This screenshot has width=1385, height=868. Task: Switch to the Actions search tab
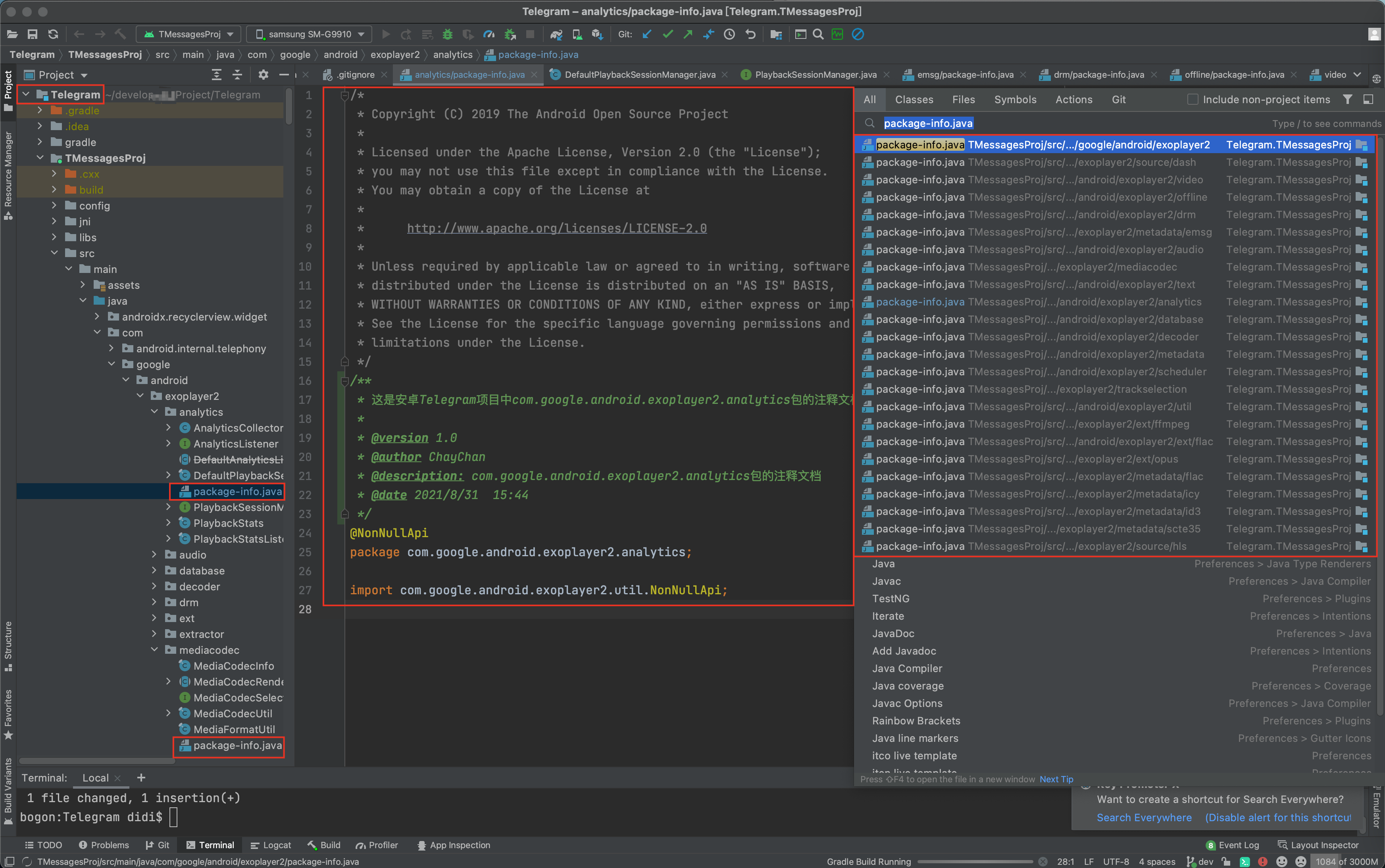pyautogui.click(x=1073, y=99)
